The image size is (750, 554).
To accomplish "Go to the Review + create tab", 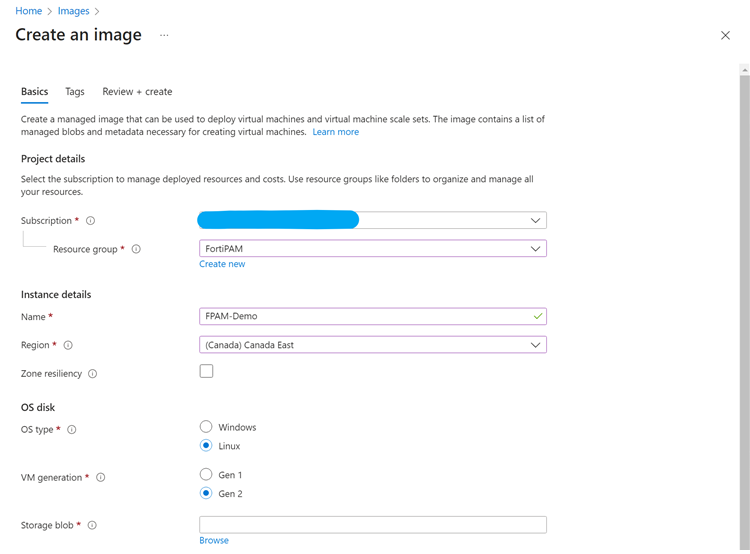I will coord(137,92).
